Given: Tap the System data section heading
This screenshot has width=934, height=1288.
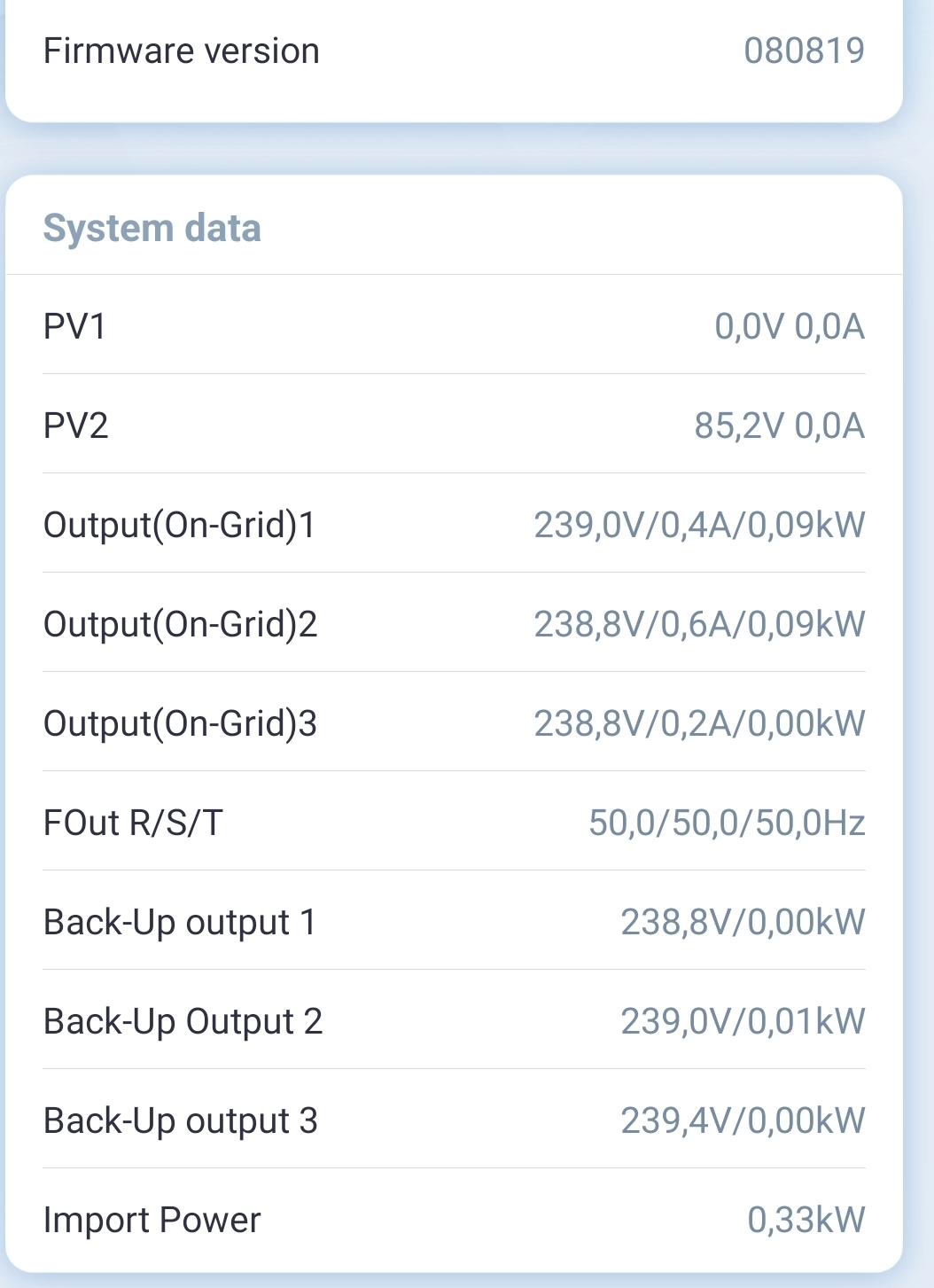Looking at the screenshot, I should (152, 228).
